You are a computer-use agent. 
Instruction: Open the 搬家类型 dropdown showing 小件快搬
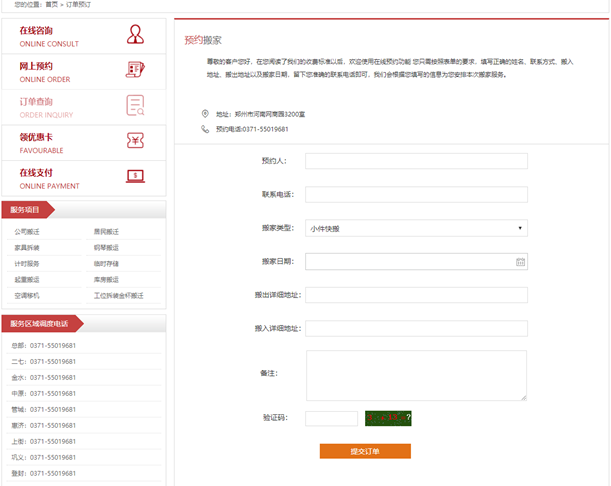click(415, 228)
